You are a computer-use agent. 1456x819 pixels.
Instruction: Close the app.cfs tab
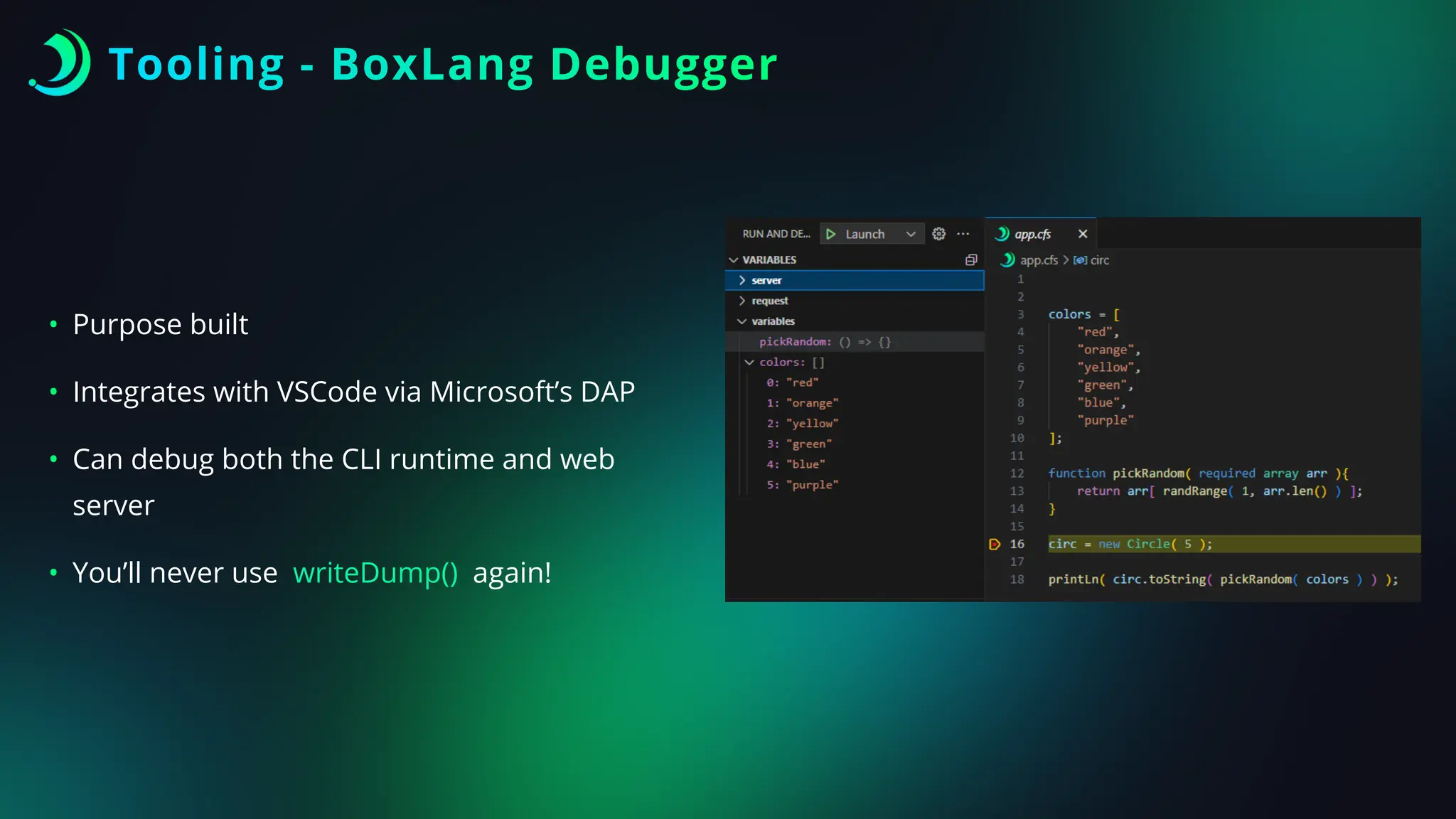(1083, 234)
